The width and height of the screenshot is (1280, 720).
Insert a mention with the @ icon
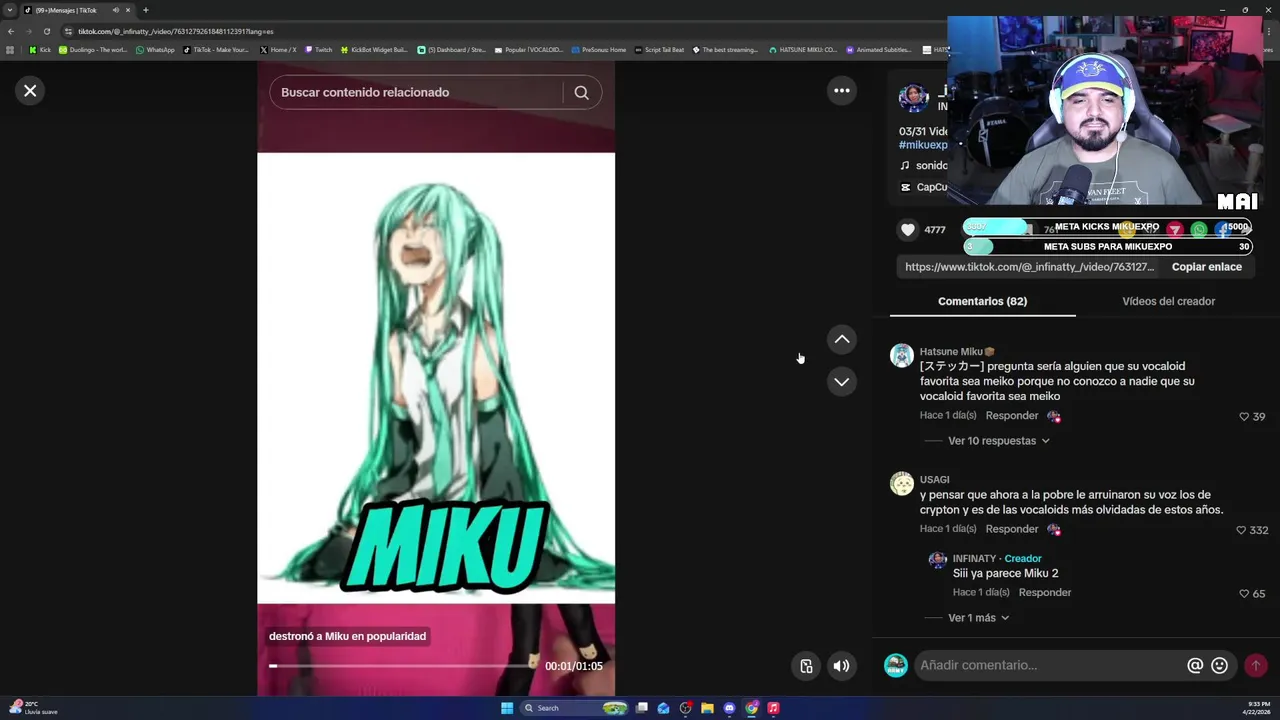tap(1194, 666)
